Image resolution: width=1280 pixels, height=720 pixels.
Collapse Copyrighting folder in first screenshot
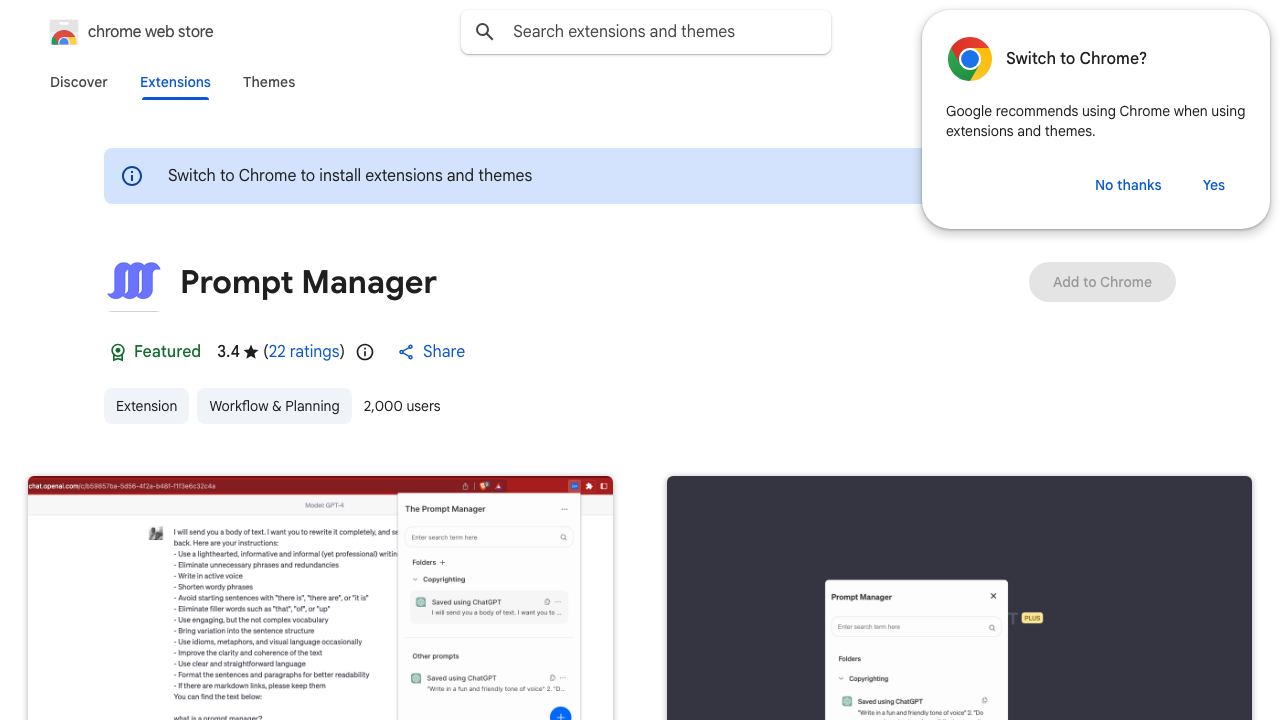tap(415, 579)
